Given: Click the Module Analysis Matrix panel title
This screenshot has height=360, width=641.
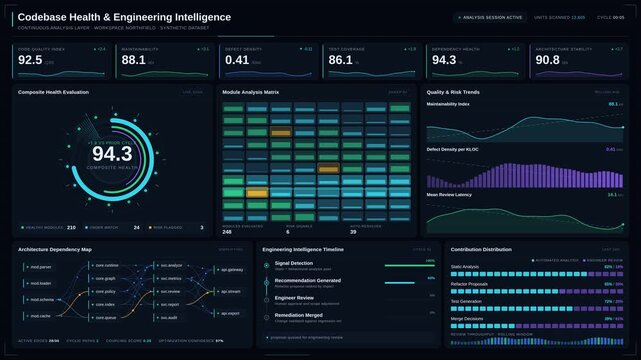Looking at the screenshot, I should tap(251, 92).
